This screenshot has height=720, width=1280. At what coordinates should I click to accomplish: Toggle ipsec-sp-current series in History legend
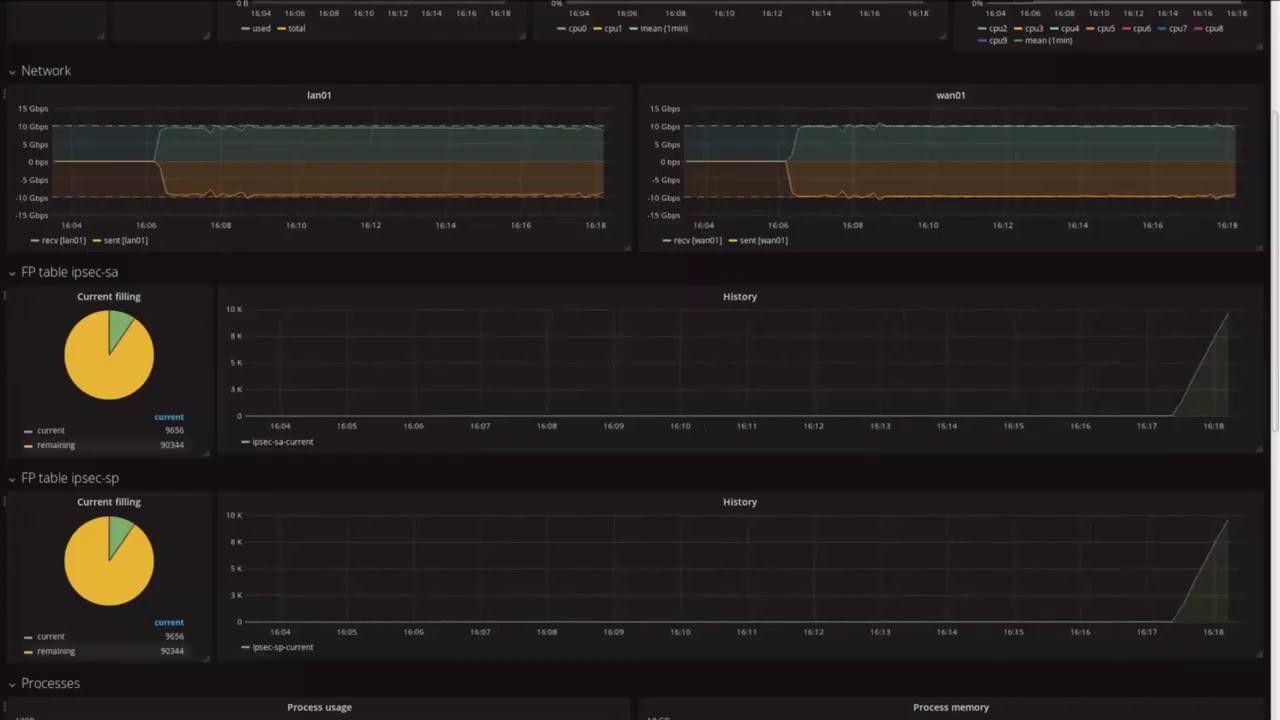[x=277, y=647]
